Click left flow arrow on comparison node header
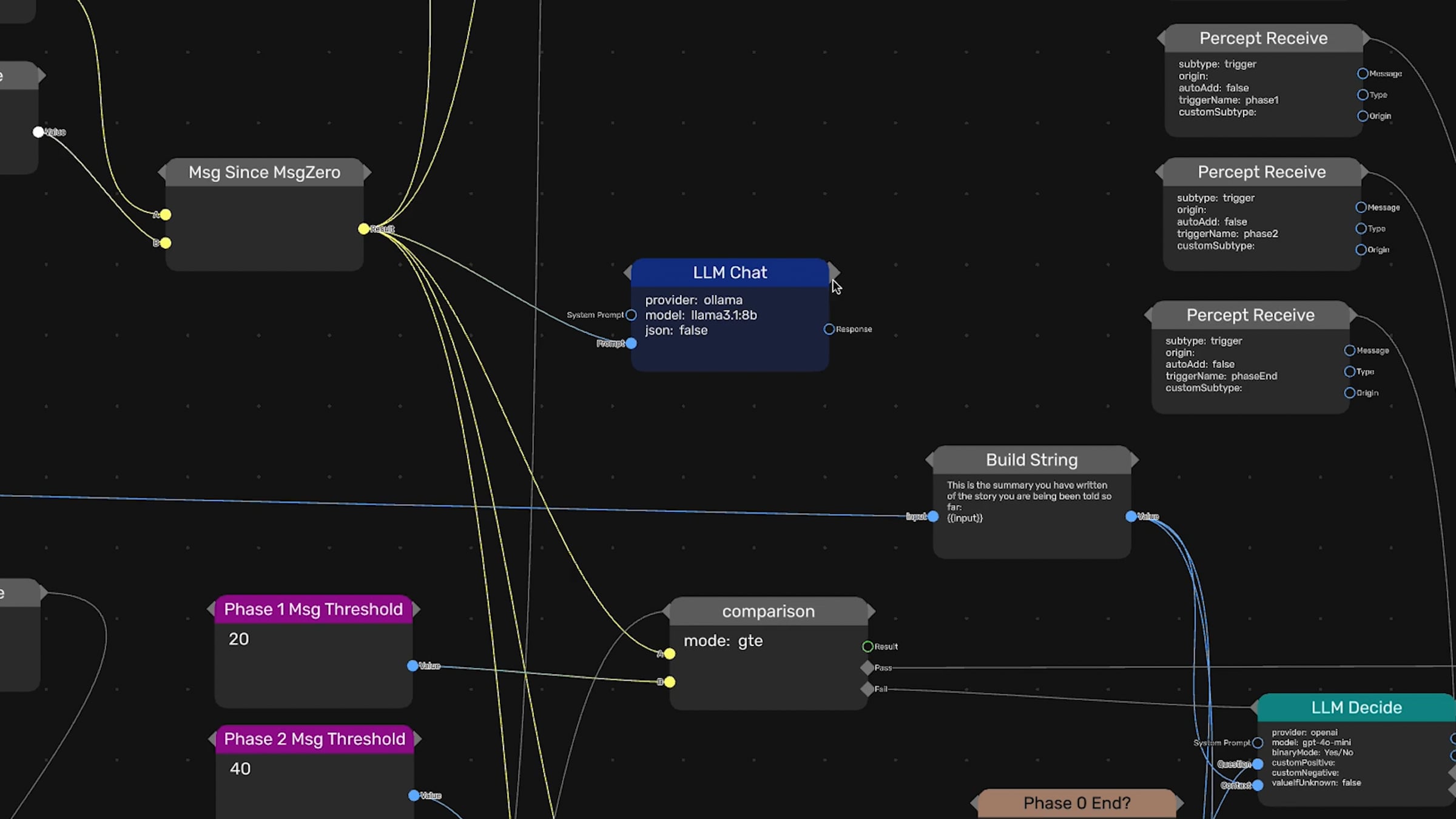 [x=666, y=611]
